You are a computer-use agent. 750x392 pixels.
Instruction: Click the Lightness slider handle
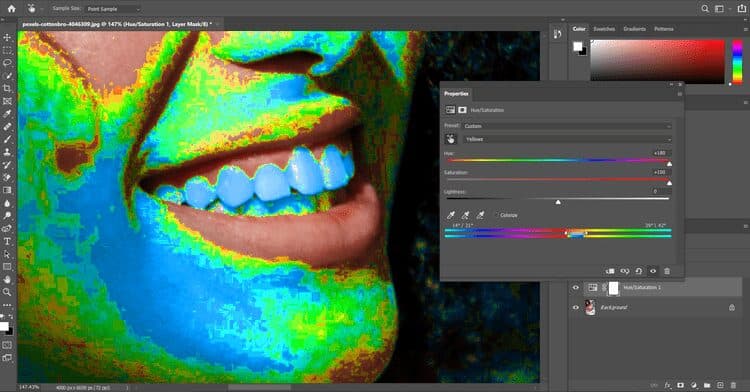tap(558, 202)
